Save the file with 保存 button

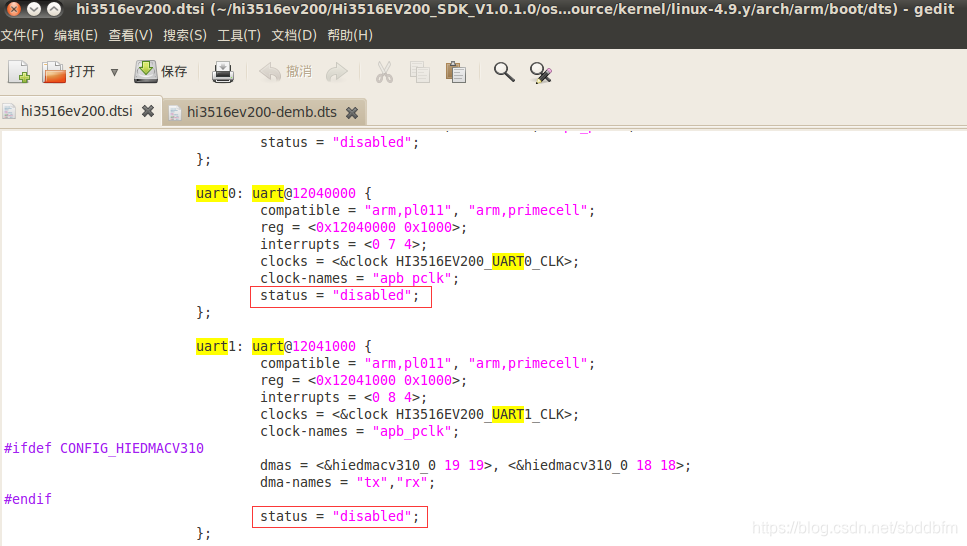(161, 72)
